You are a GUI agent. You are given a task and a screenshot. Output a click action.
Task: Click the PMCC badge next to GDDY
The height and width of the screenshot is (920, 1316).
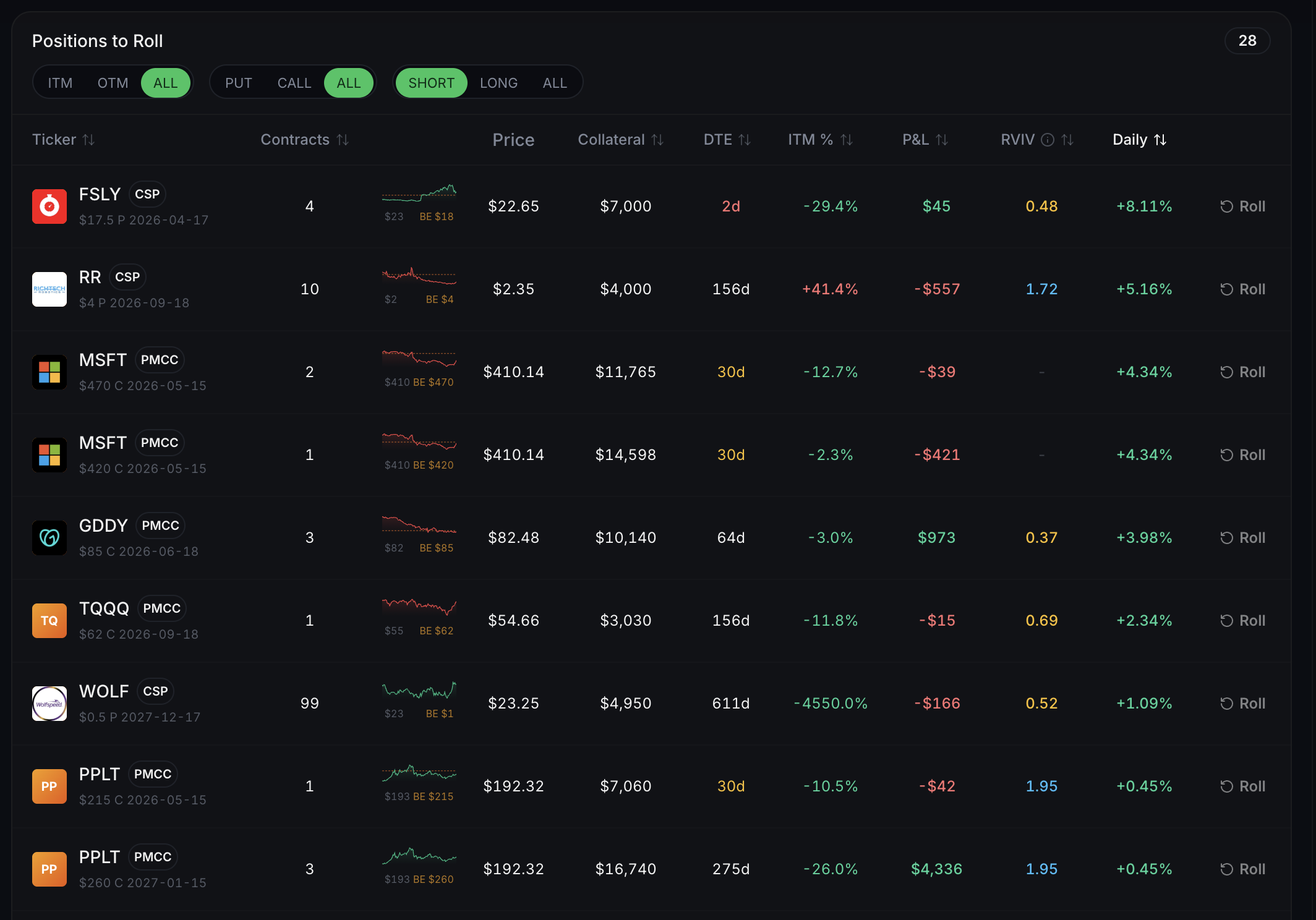pyautogui.click(x=161, y=526)
